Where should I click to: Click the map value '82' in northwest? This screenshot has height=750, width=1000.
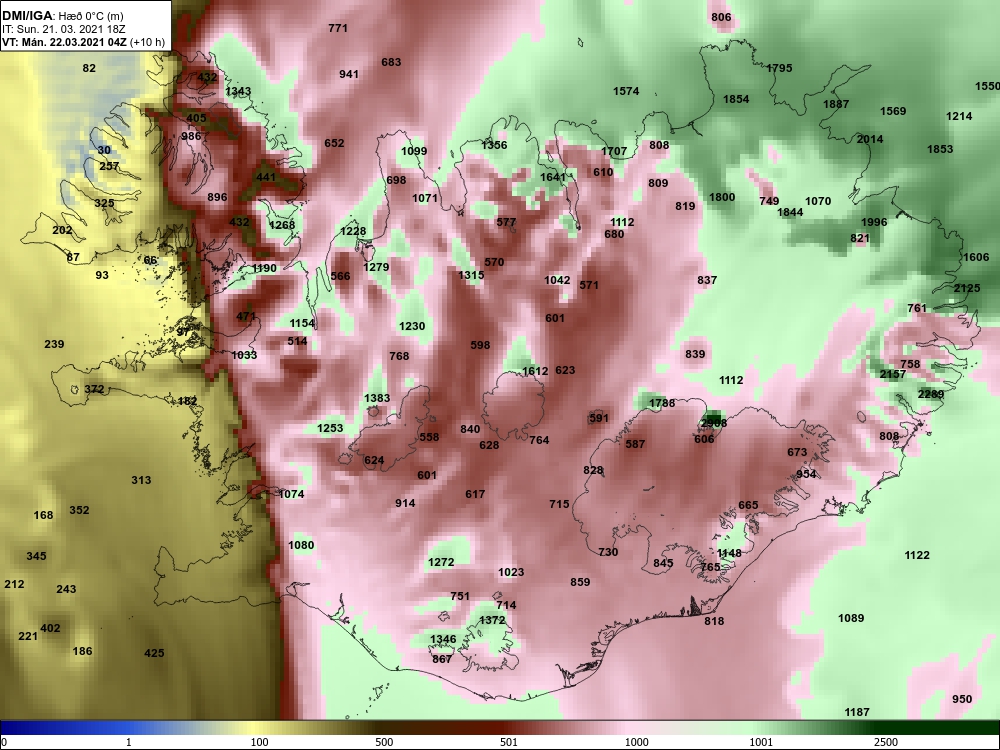click(89, 68)
